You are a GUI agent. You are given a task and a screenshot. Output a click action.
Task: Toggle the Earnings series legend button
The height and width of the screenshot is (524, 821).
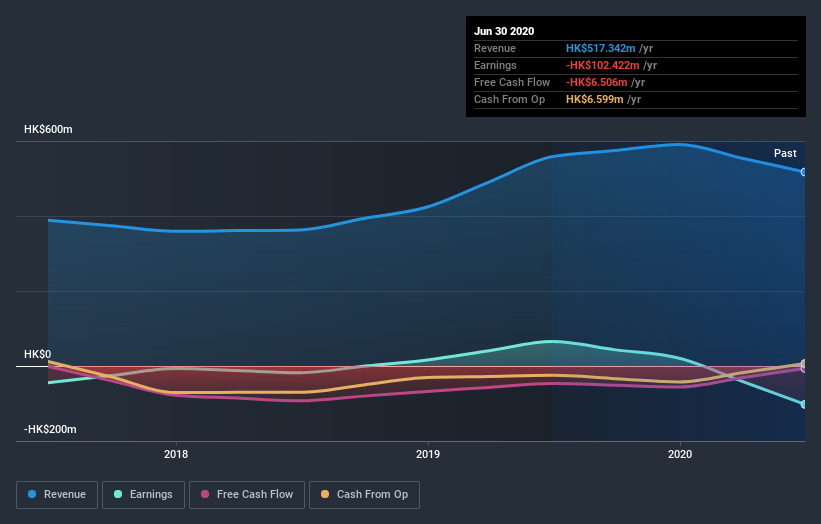143,495
